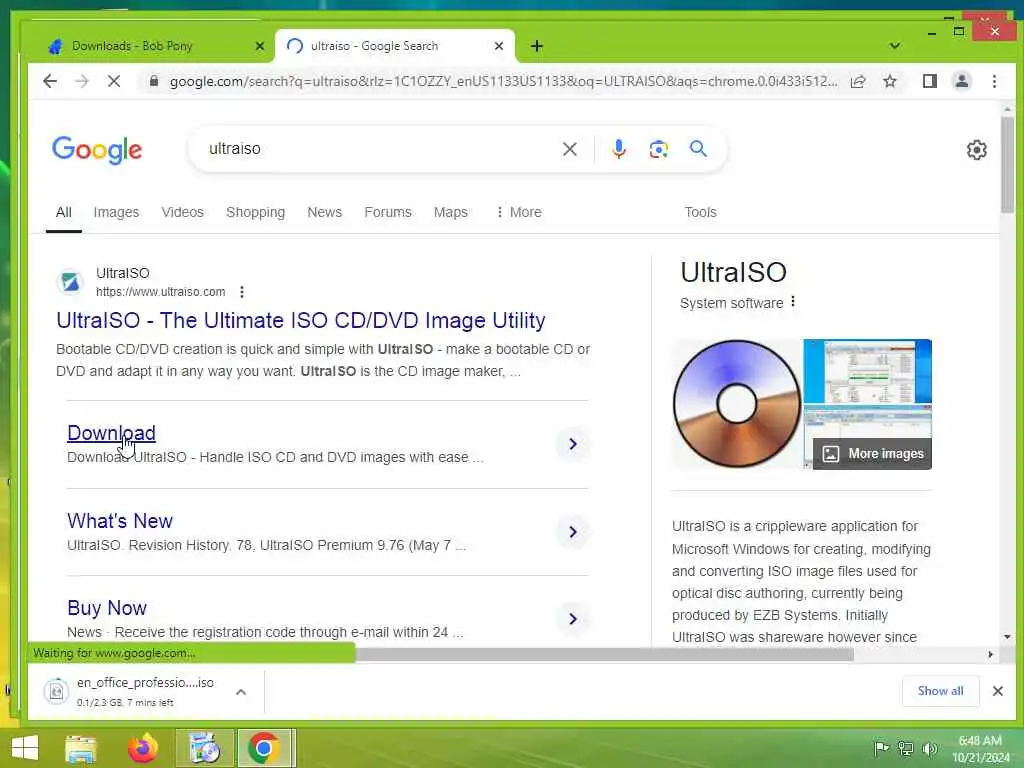Click the en_office_professio iso download item
The height and width of the screenshot is (768, 1024).
145,692
